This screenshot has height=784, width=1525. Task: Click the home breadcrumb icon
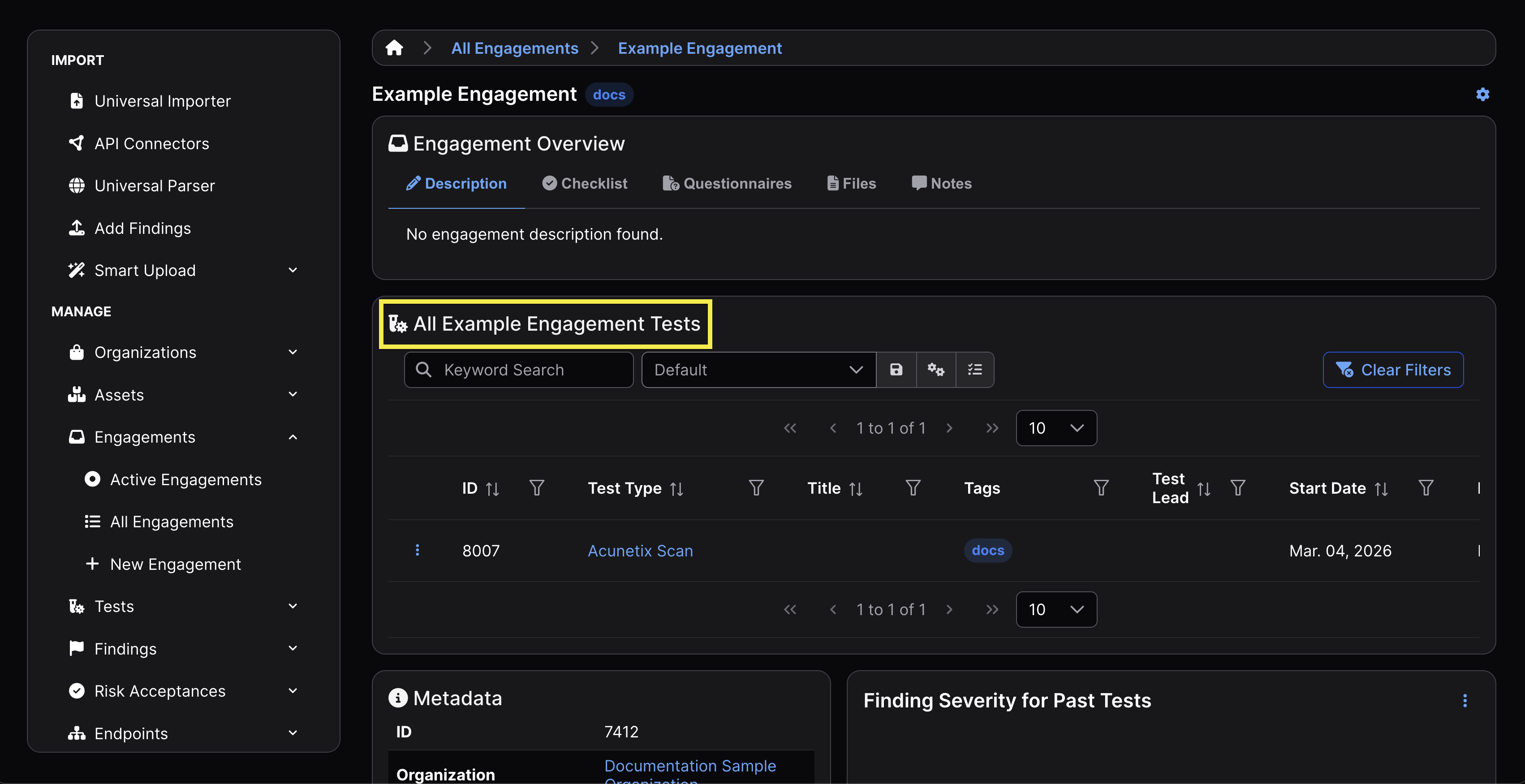(x=394, y=48)
